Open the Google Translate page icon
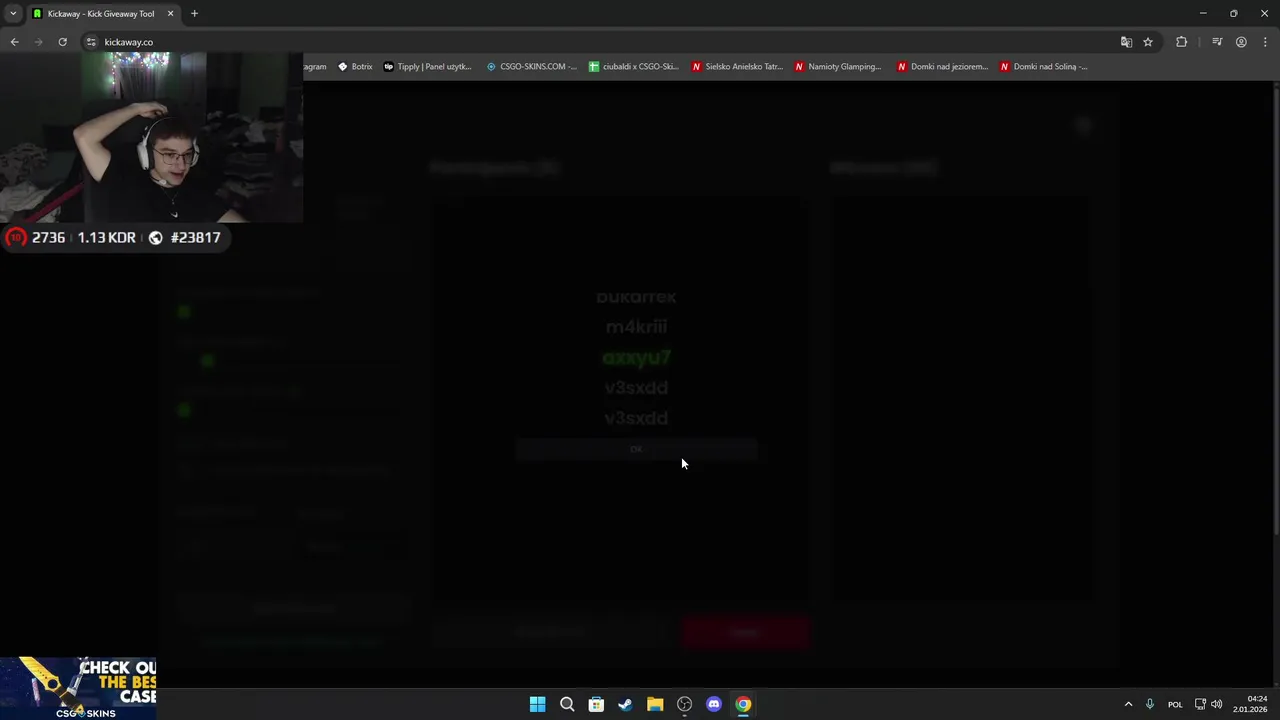The height and width of the screenshot is (720, 1280). pos(1126,42)
